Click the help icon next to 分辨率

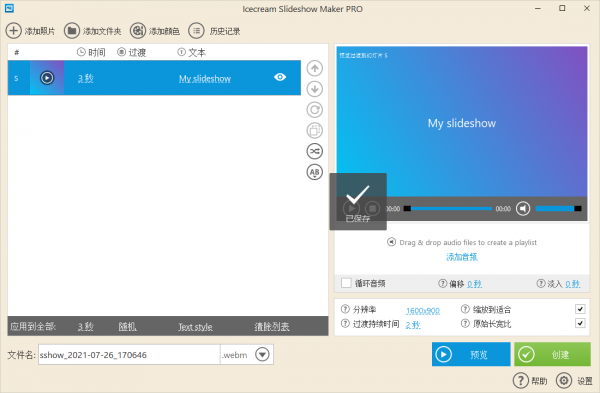345,309
